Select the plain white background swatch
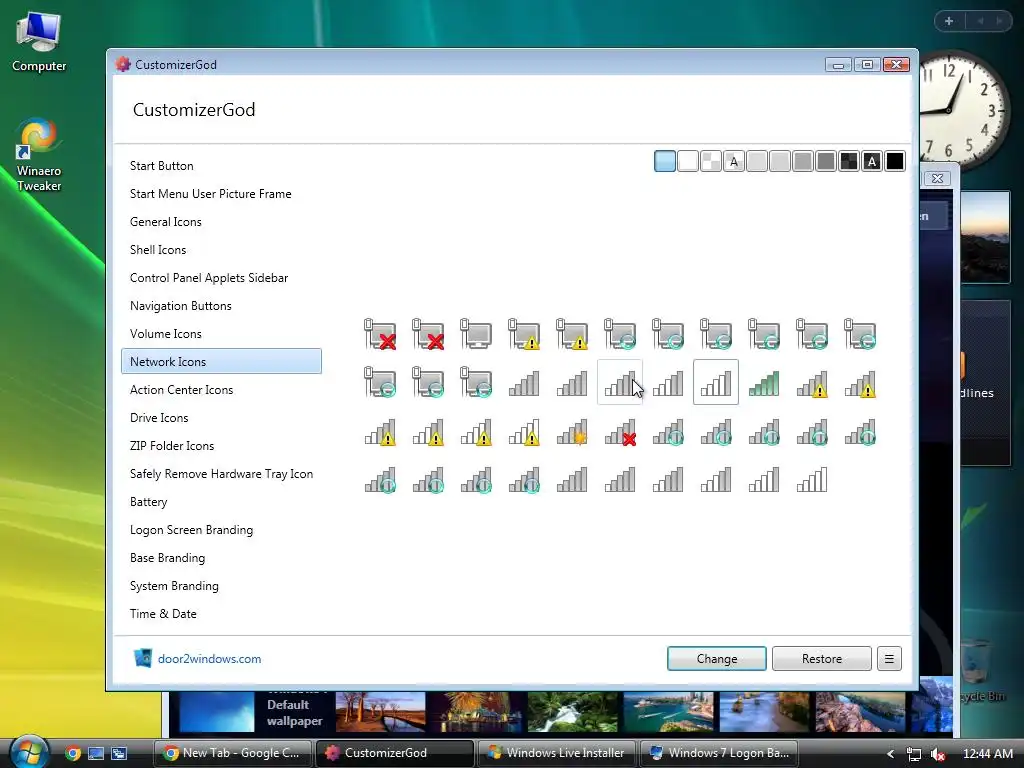Image resolution: width=1024 pixels, height=768 pixels. (688, 161)
